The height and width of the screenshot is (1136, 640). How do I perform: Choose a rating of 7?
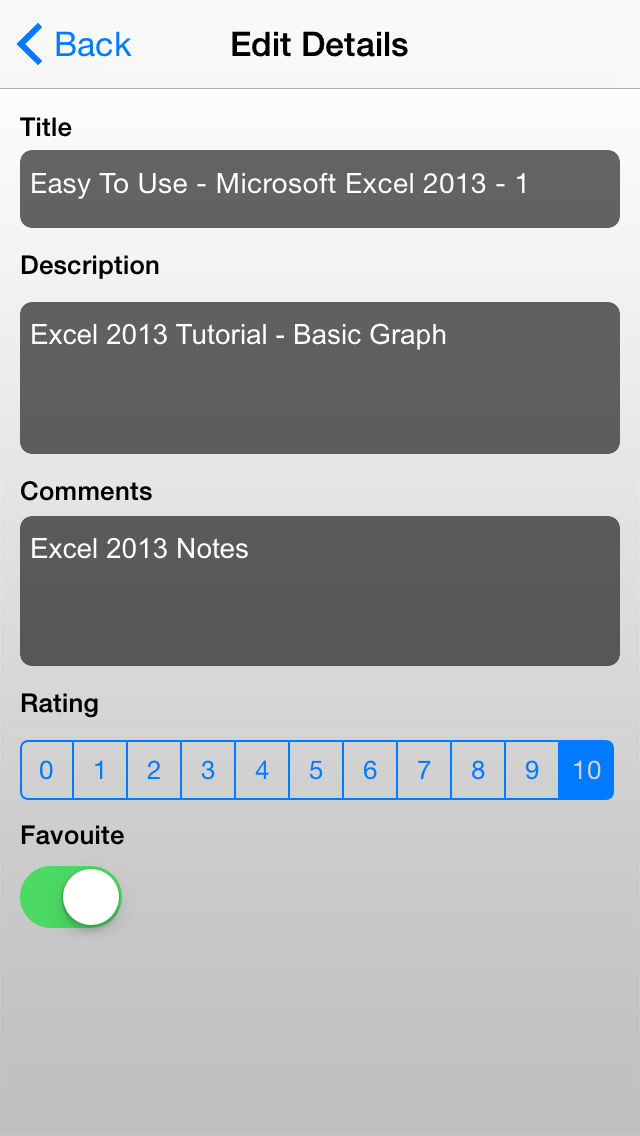(424, 770)
